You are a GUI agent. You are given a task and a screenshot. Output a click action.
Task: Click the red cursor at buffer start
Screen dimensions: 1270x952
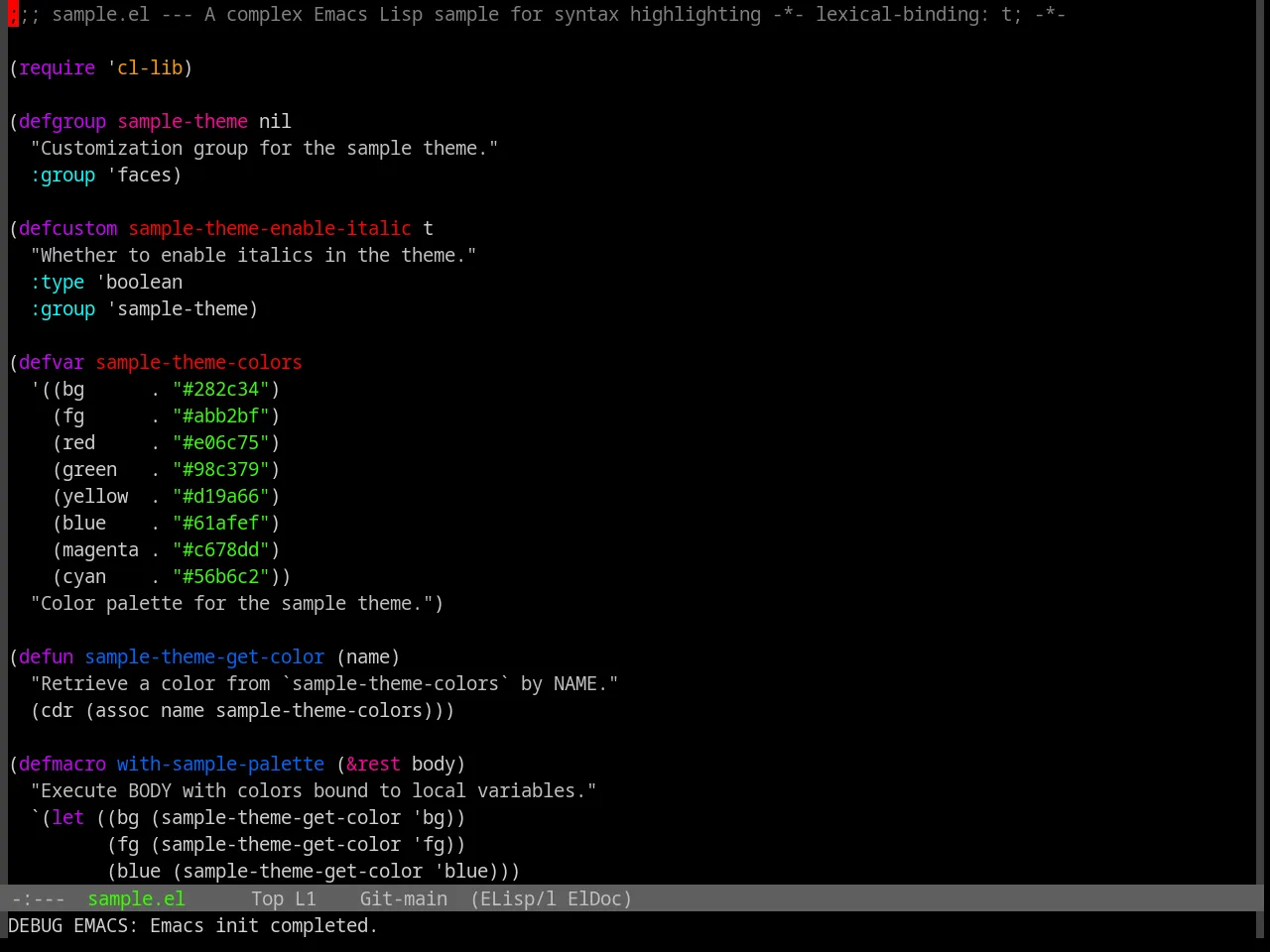13,14
